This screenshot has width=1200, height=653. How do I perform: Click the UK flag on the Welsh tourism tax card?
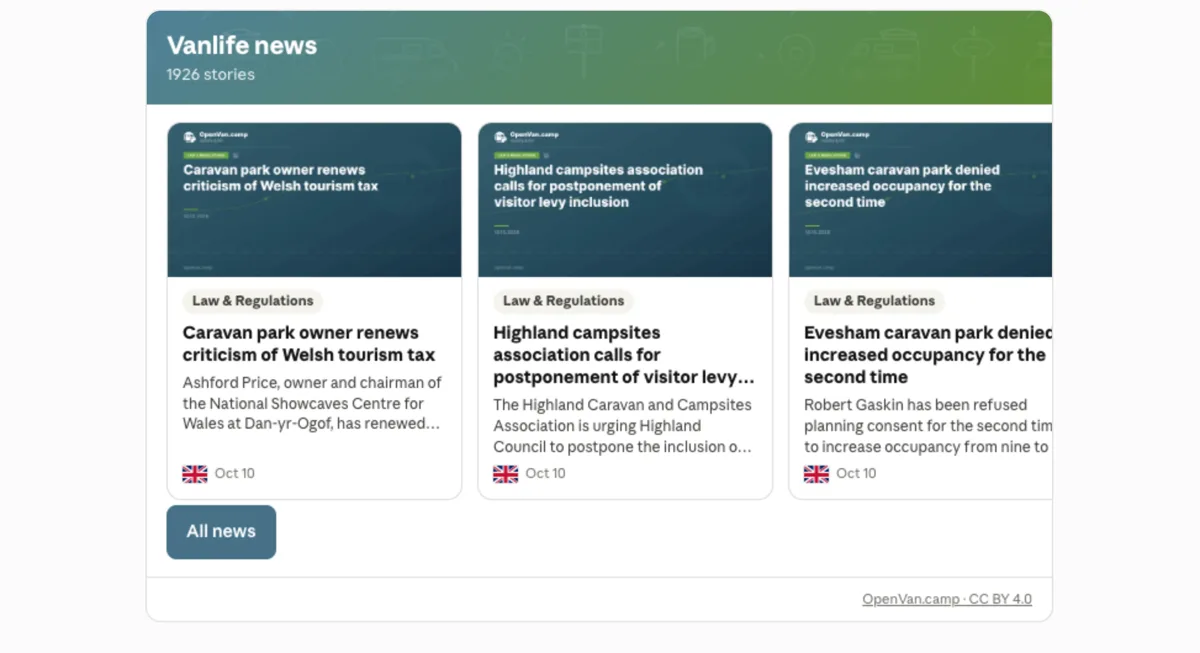pyautogui.click(x=195, y=473)
